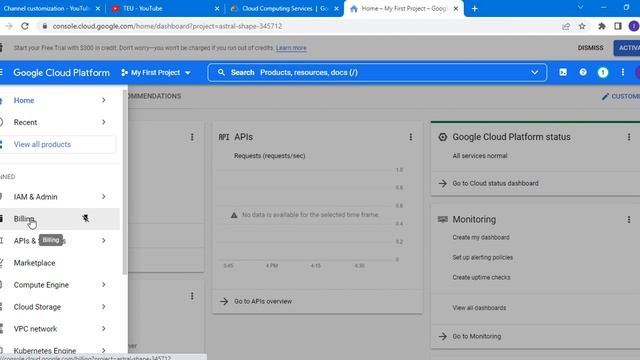Open the lower left card three-dot menu
640x360 pixels.
coord(192,296)
